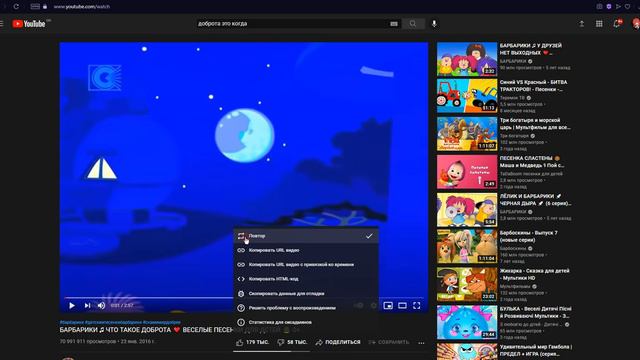This screenshot has width=640, height=360.
Task: Click the search magnifier button
Action: [413, 24]
